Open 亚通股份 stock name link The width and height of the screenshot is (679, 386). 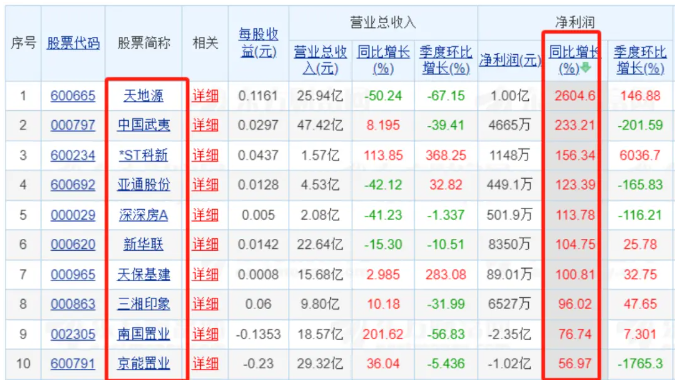pyautogui.click(x=143, y=185)
